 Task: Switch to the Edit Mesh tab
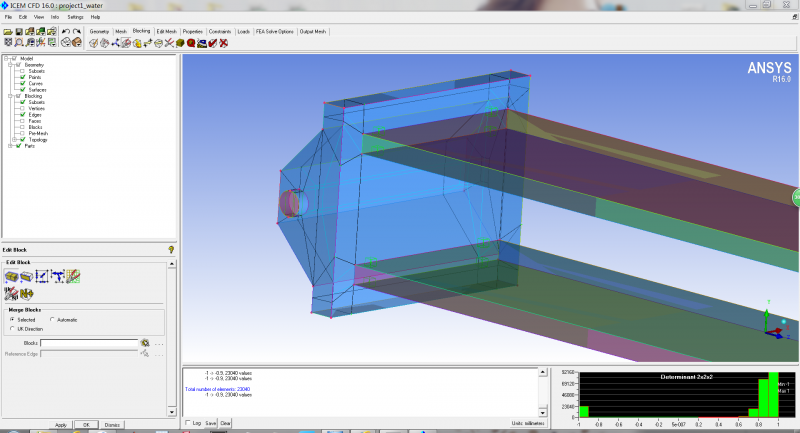coord(166,31)
